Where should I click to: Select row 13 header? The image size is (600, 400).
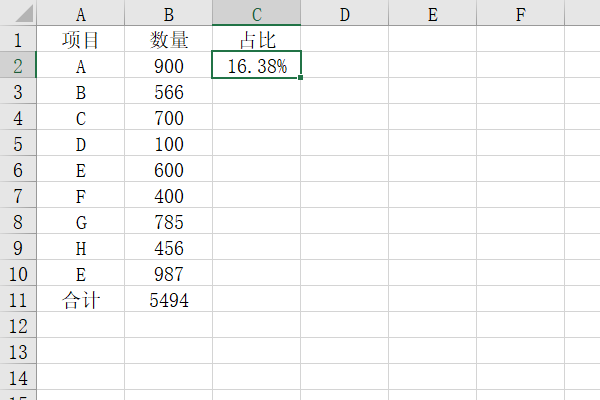pos(18,351)
